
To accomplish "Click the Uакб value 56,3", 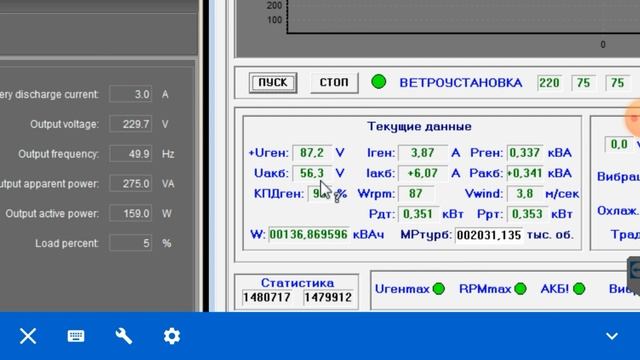I will (312, 173).
